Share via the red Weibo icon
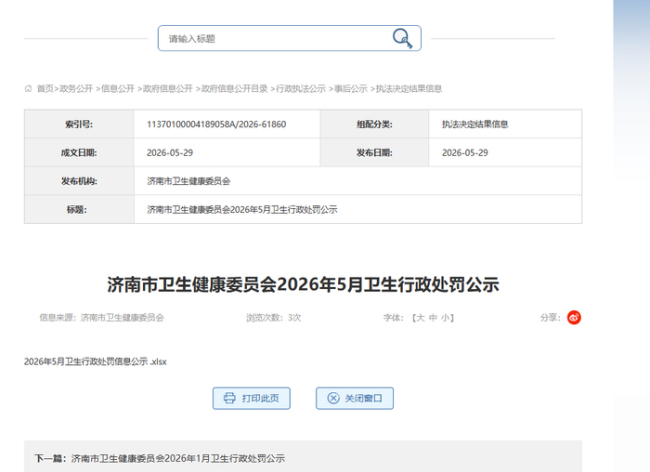 pyautogui.click(x=574, y=317)
